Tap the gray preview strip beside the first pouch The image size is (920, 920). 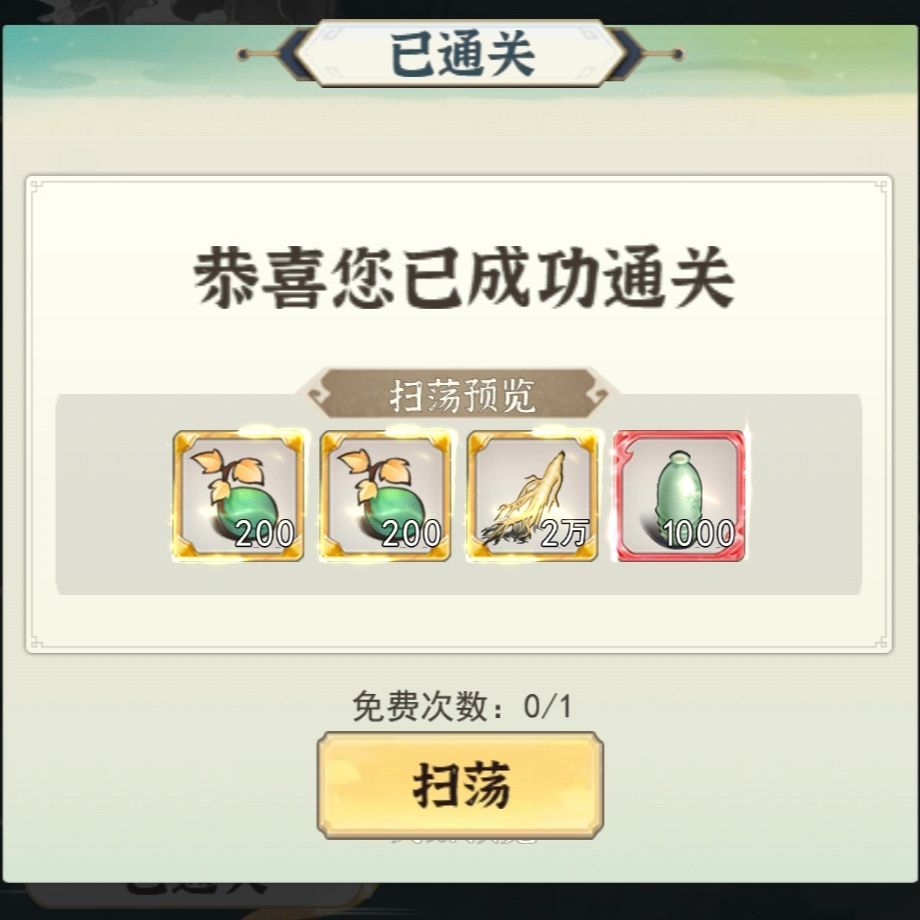point(114,495)
